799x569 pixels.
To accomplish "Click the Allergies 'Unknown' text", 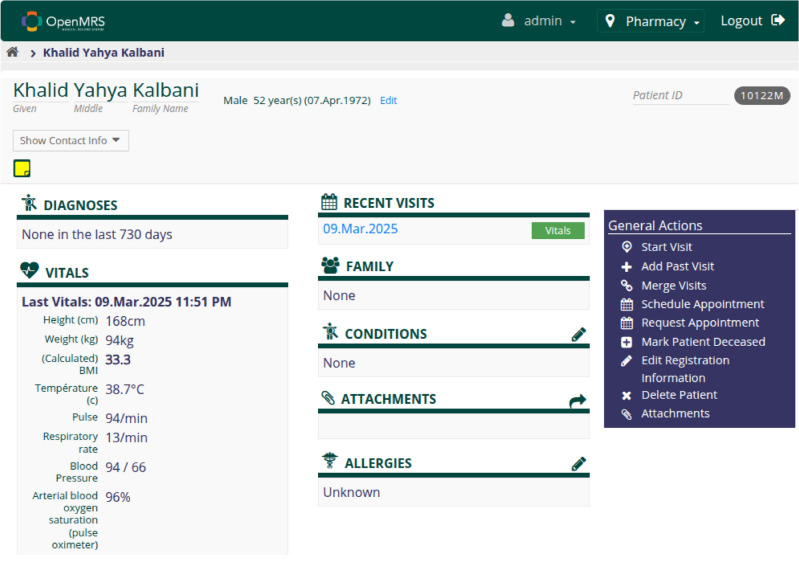I will (351, 493).
